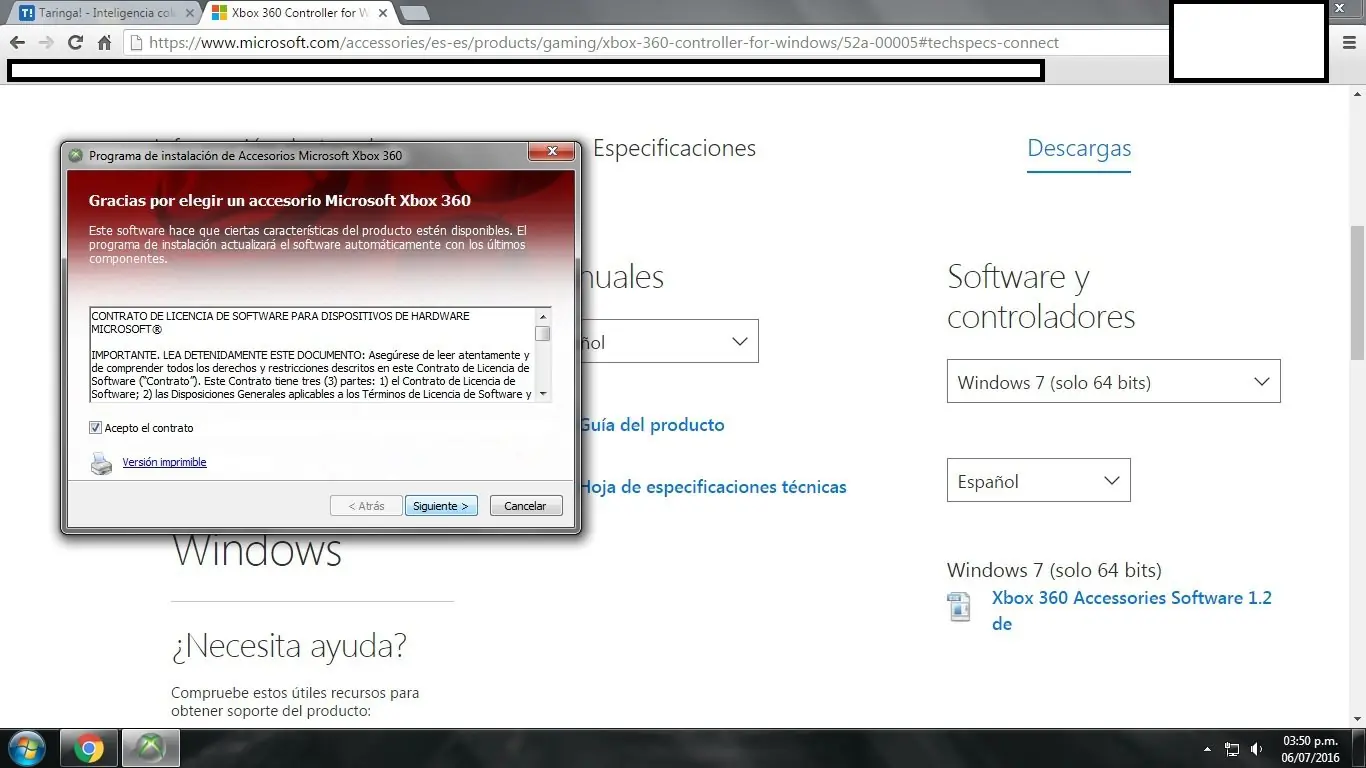Switch to the Taringa! browser tab
Screen dimensions: 1366x768
click(103, 13)
